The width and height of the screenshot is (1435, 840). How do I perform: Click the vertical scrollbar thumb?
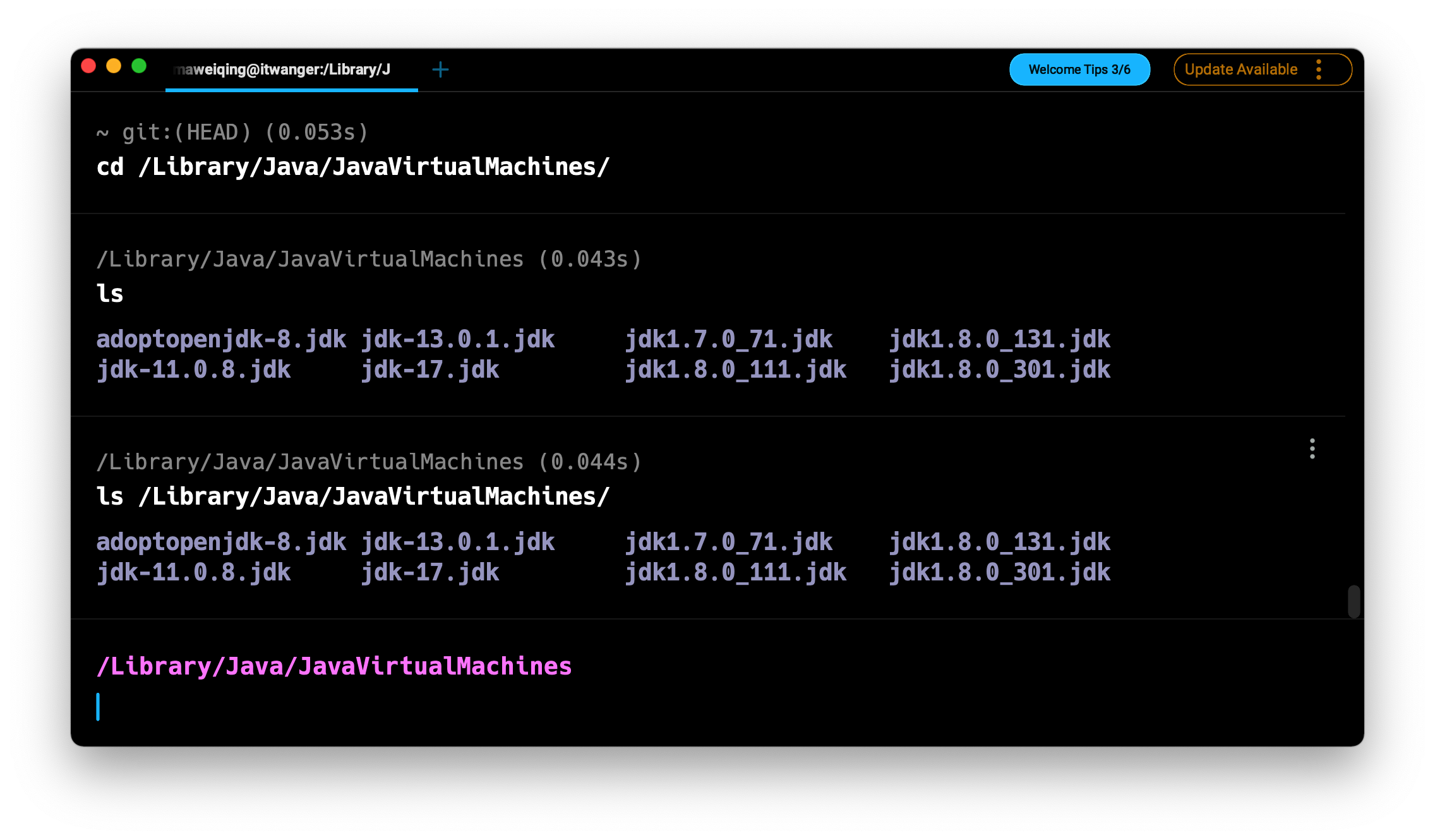[x=1354, y=601]
